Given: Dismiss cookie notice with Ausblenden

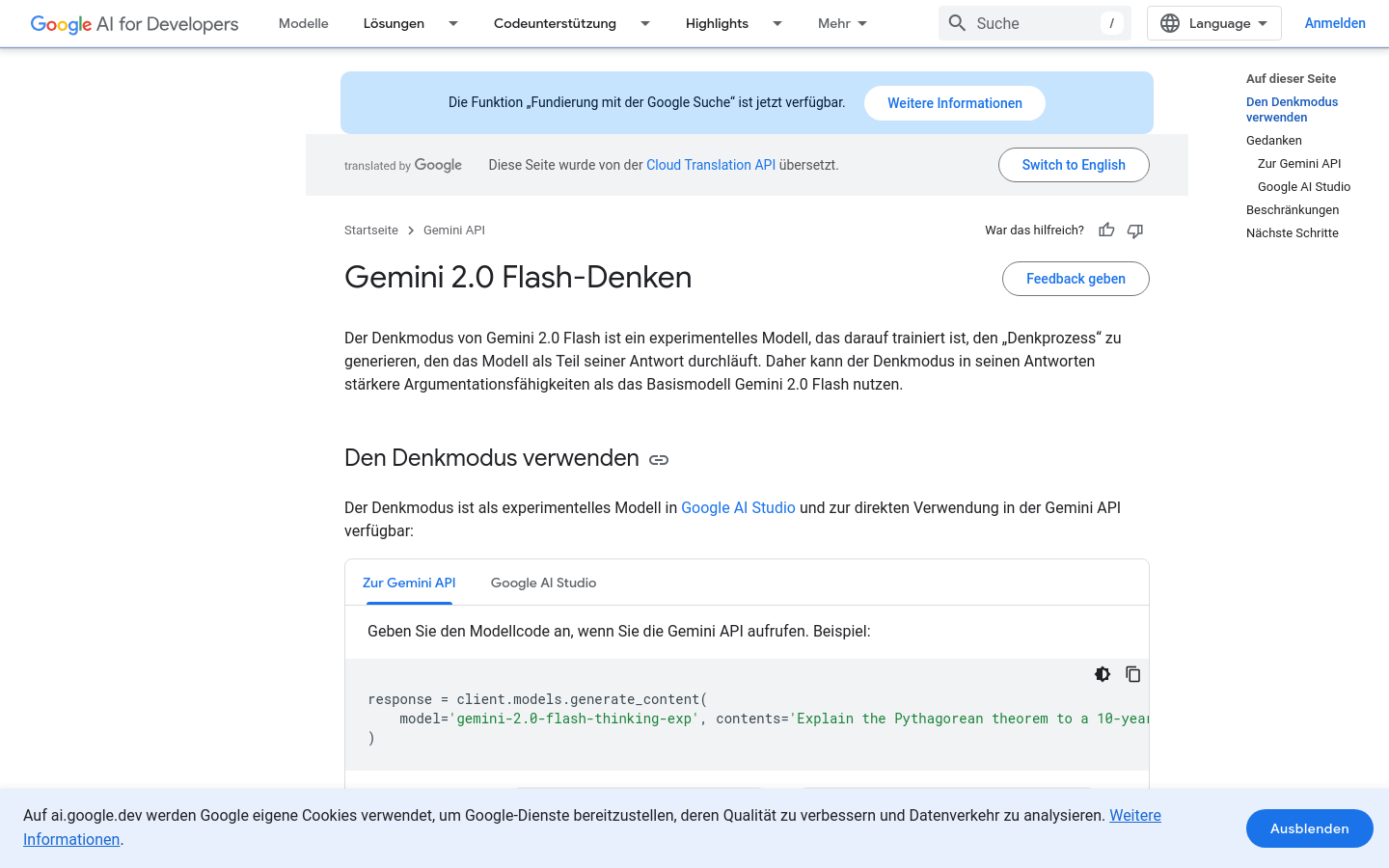Looking at the screenshot, I should point(1309,828).
